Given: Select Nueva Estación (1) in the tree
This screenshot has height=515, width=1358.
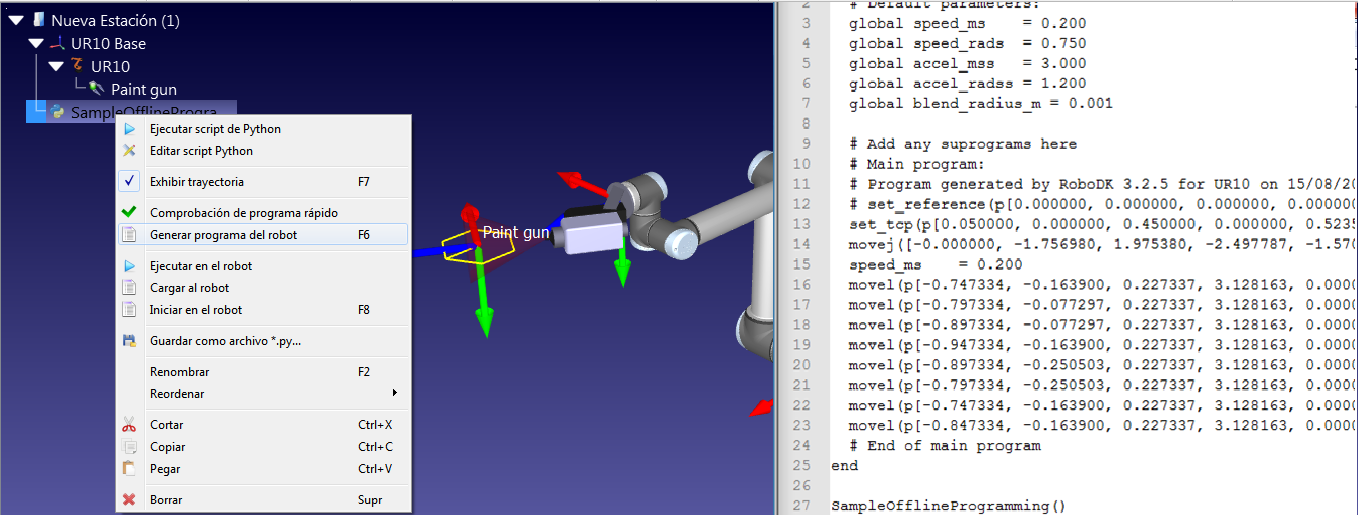Looking at the screenshot, I should click(x=115, y=20).
